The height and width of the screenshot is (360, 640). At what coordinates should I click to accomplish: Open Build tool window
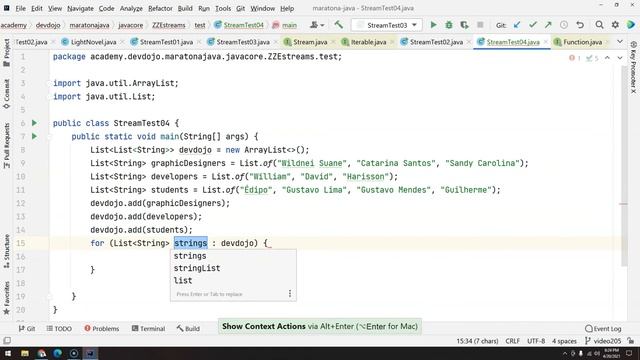(188, 328)
